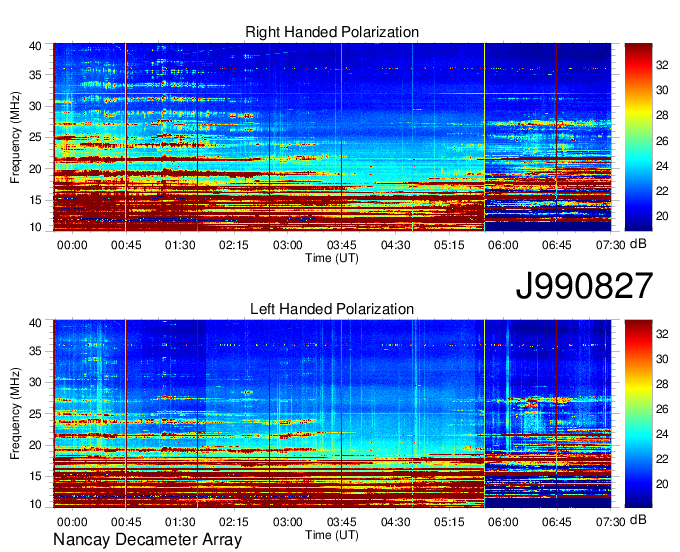Select the 03:00 time tick on the top plot
The width and height of the screenshot is (680, 552).
pos(288,245)
